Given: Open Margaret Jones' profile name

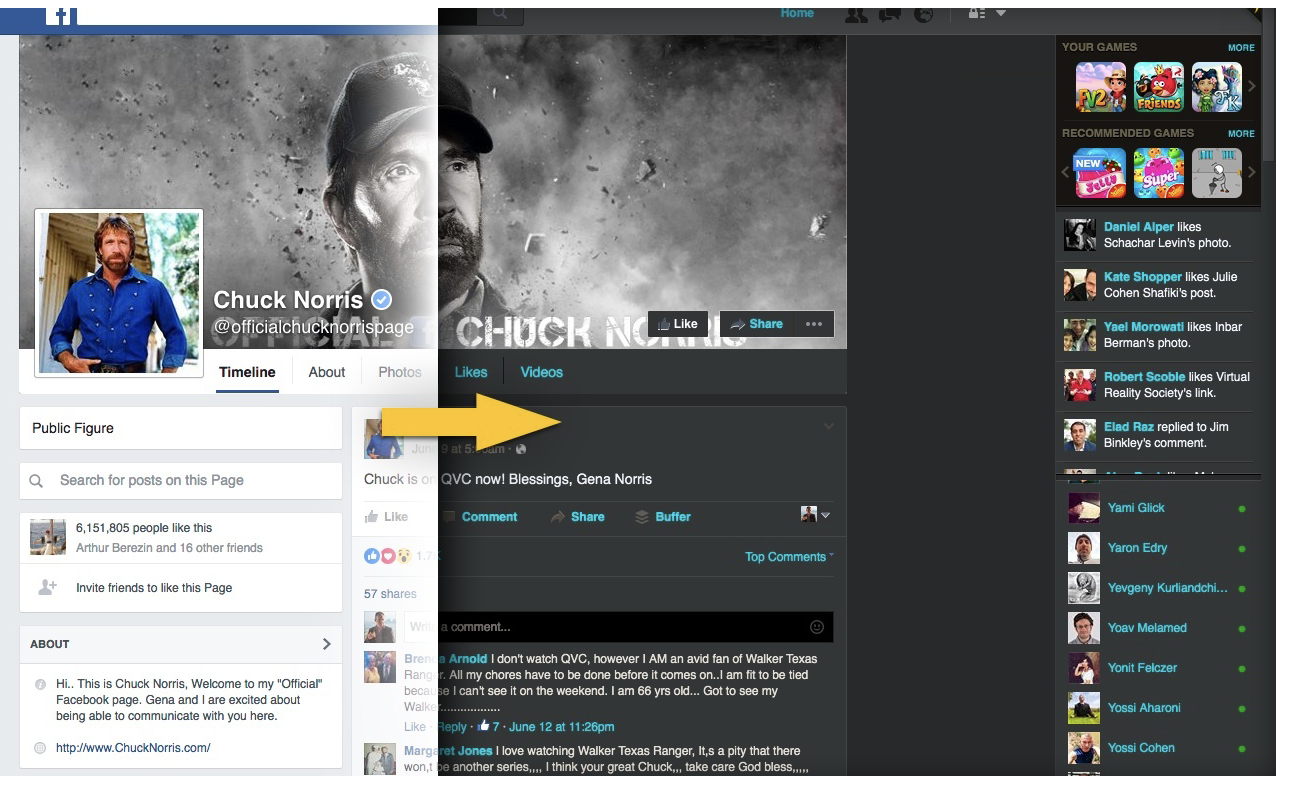Looking at the screenshot, I should click(448, 751).
